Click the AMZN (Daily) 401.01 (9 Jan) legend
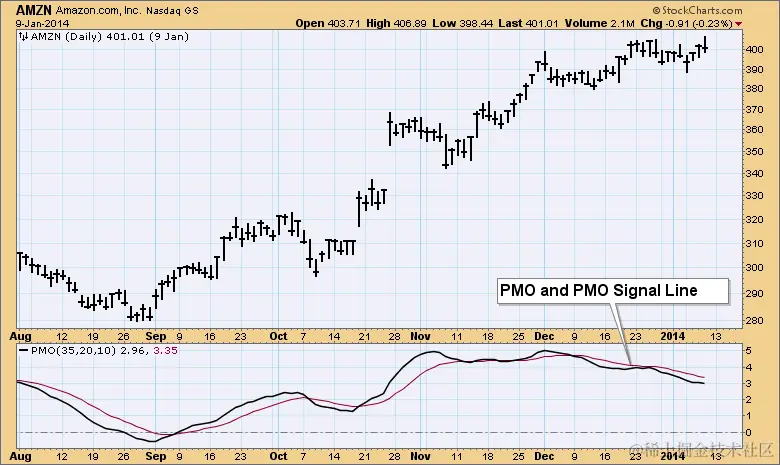The width and height of the screenshot is (780, 465). [110, 36]
